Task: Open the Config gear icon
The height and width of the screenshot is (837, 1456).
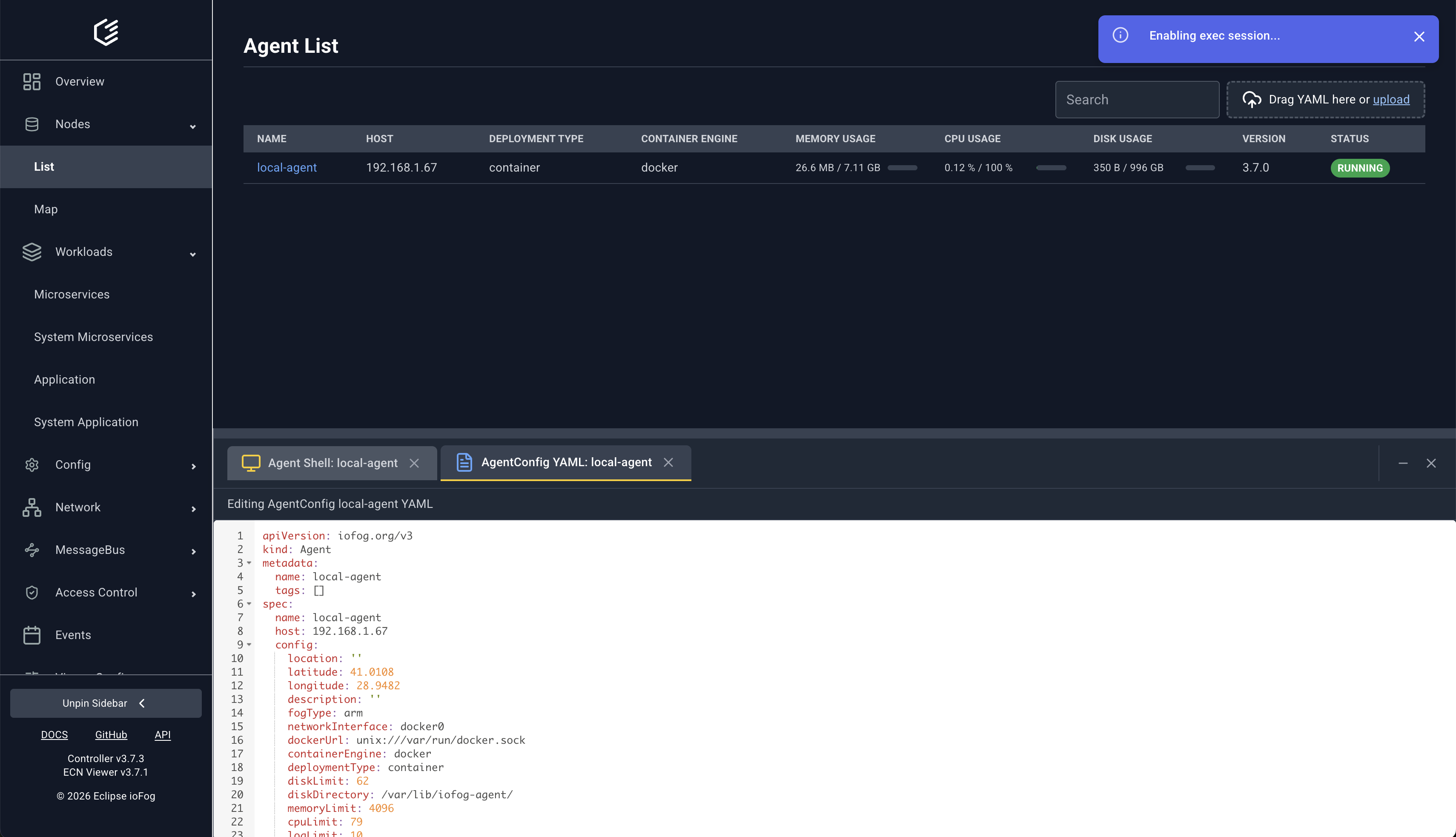Action: point(32,464)
